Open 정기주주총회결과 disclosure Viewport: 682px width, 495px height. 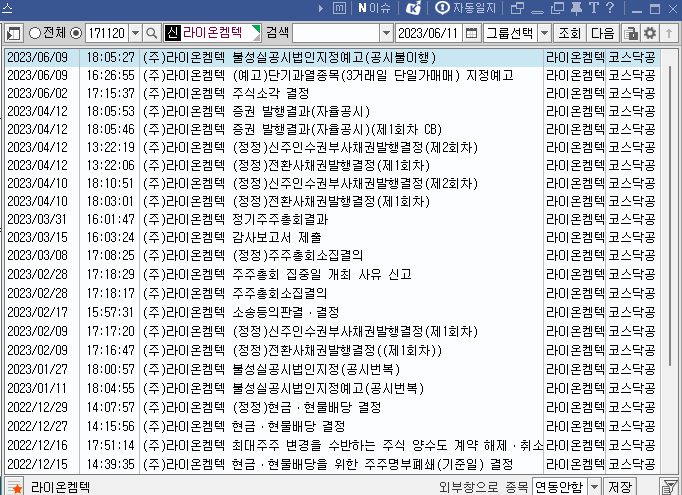332,219
